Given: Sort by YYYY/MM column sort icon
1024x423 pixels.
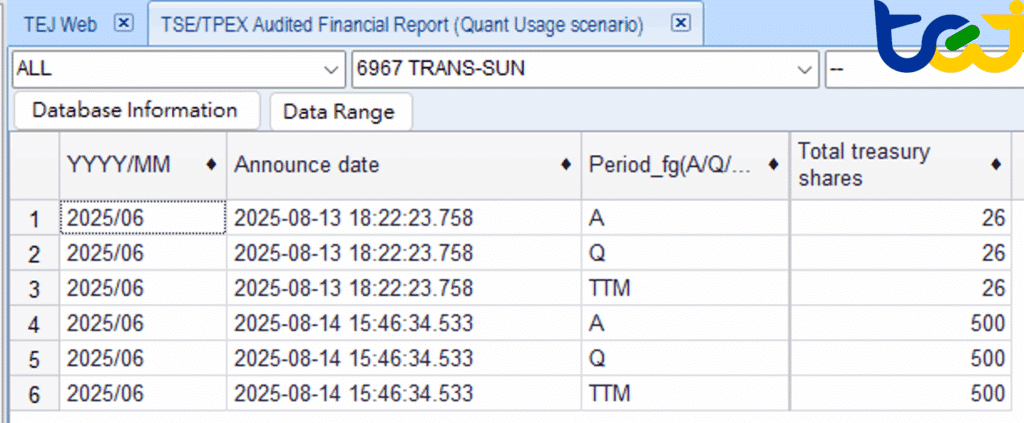Looking at the screenshot, I should pos(211,165).
